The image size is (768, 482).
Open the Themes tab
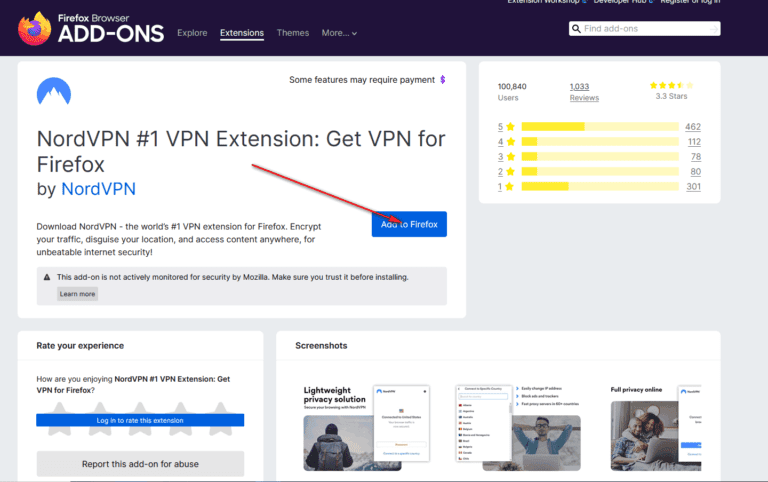point(293,33)
